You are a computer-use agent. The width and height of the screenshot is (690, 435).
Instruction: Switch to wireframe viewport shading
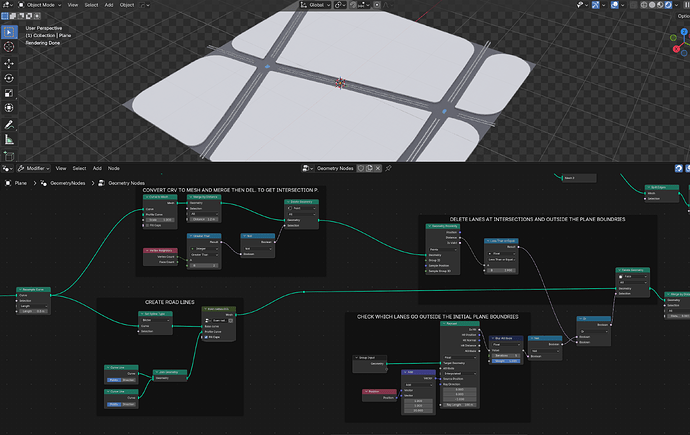(644, 5)
